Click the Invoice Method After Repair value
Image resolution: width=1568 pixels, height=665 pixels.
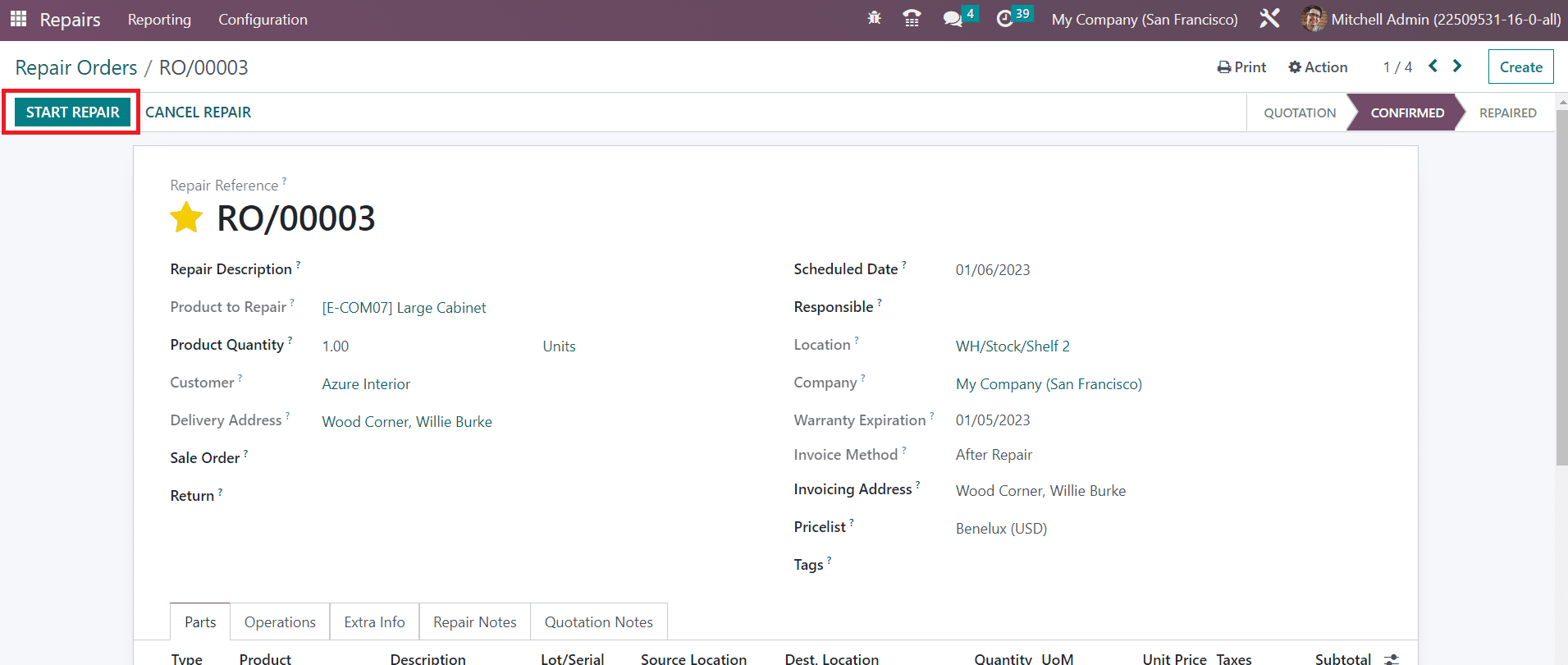994,455
